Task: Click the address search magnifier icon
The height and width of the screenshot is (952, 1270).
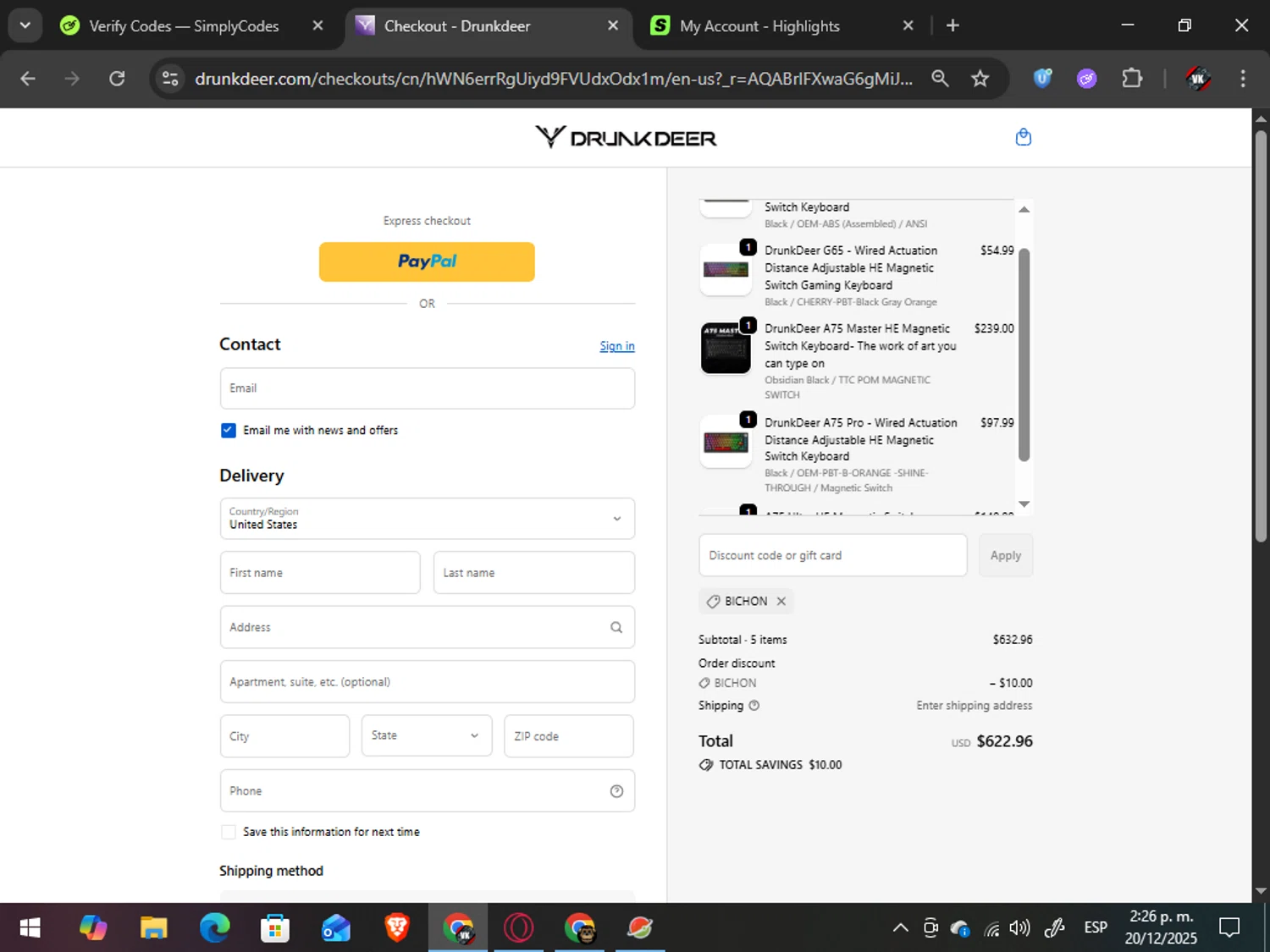Action: point(616,627)
